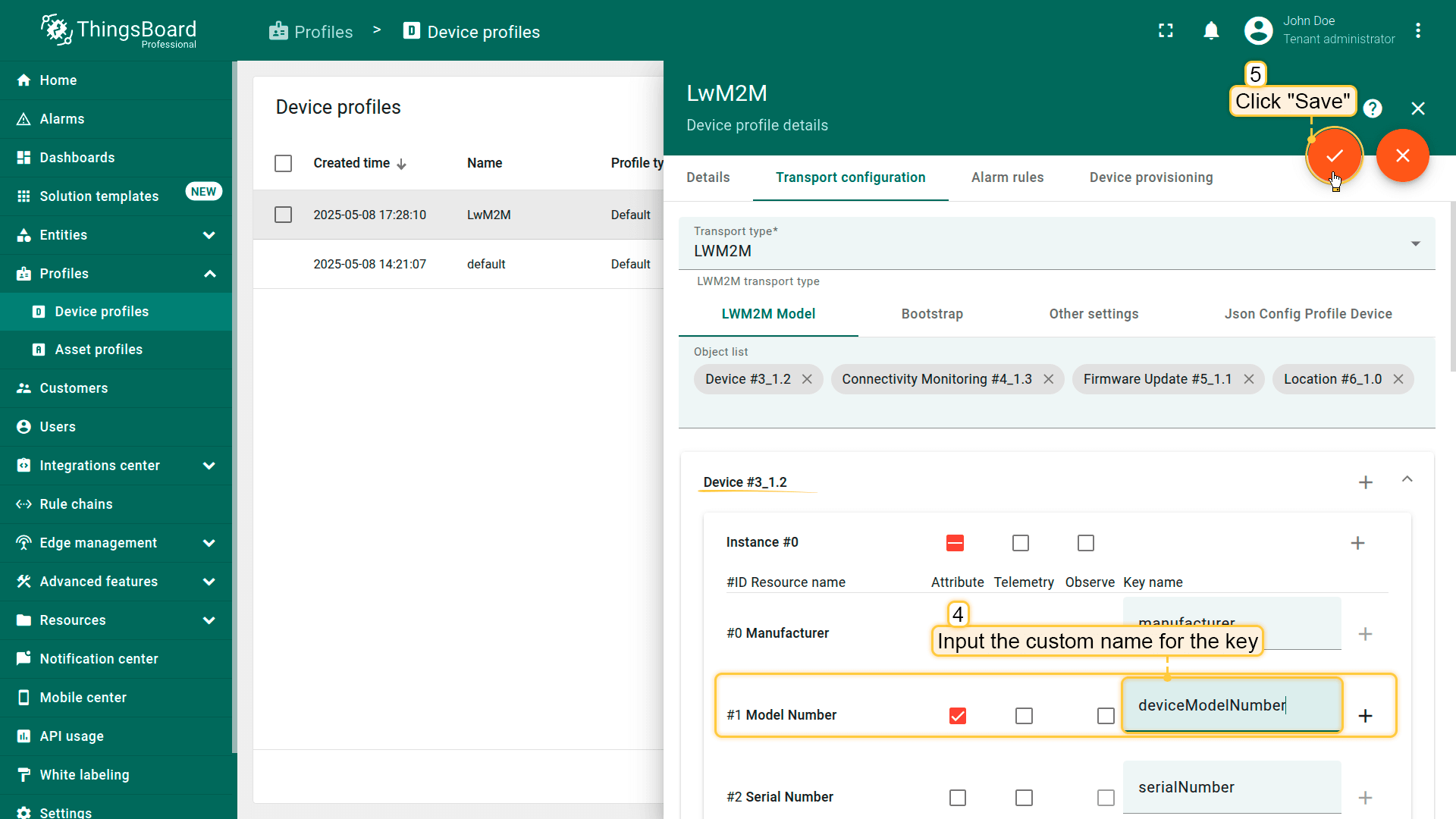Remove Firmware Update #5_1.1 chip
The image size is (1456, 819).
(x=1248, y=379)
